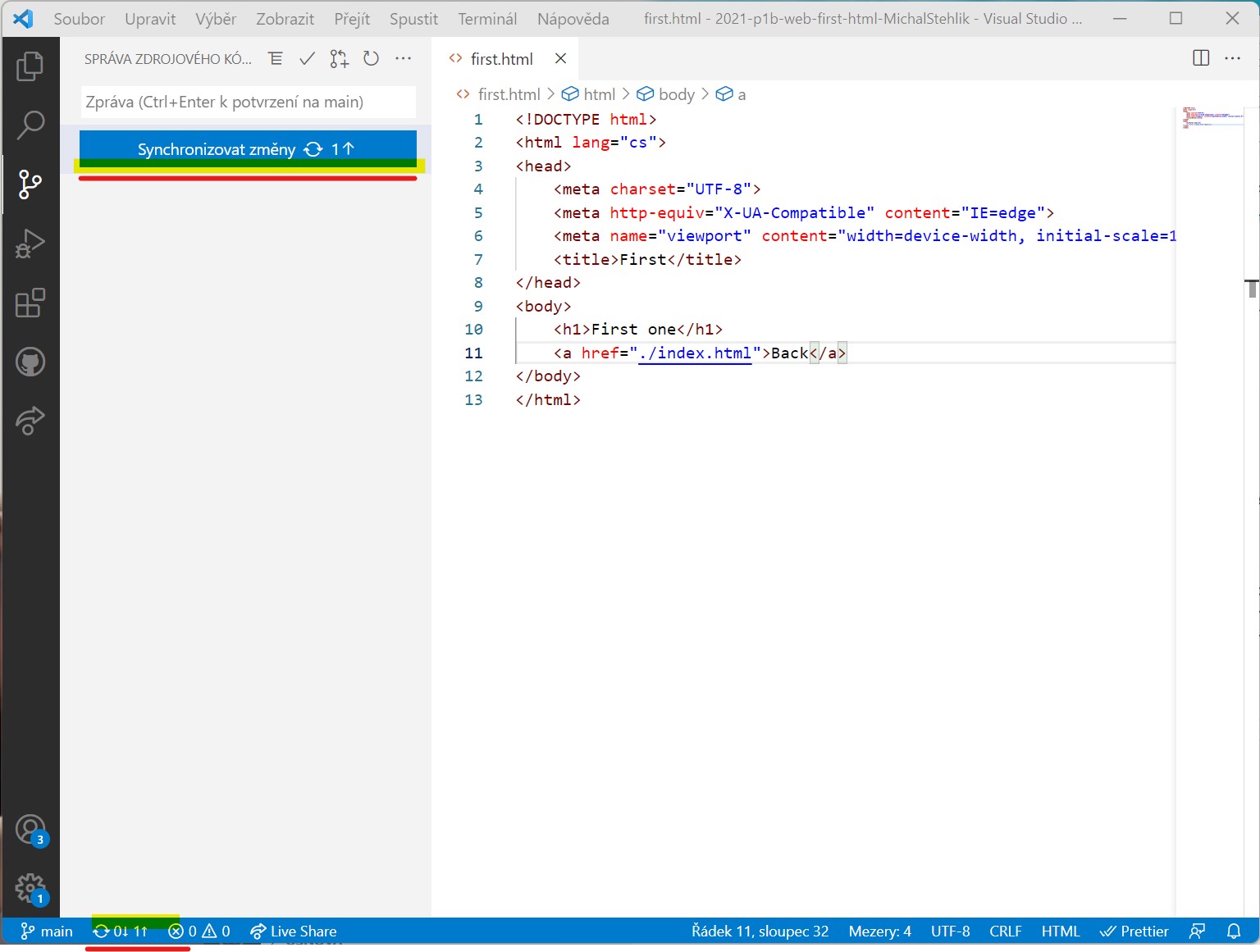The image size is (1260, 952).
Task: Open the Nápověda menu
Action: [x=573, y=19]
